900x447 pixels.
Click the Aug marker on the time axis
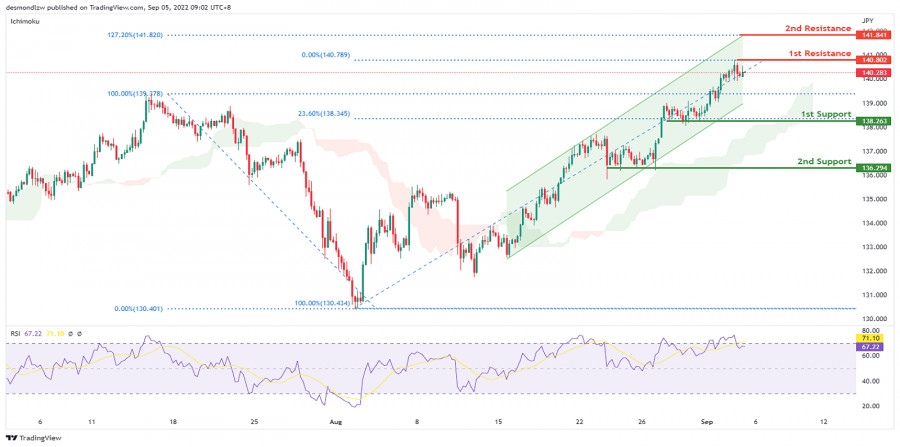click(334, 422)
